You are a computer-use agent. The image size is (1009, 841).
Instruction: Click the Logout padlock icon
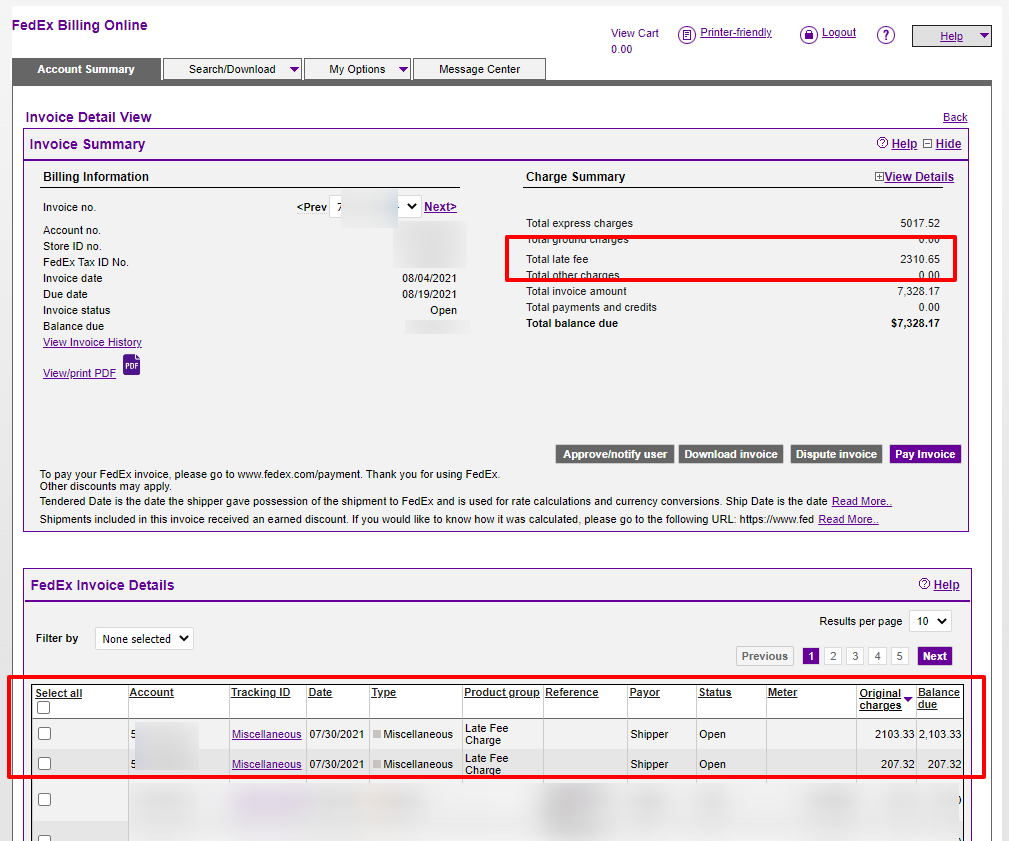click(808, 35)
